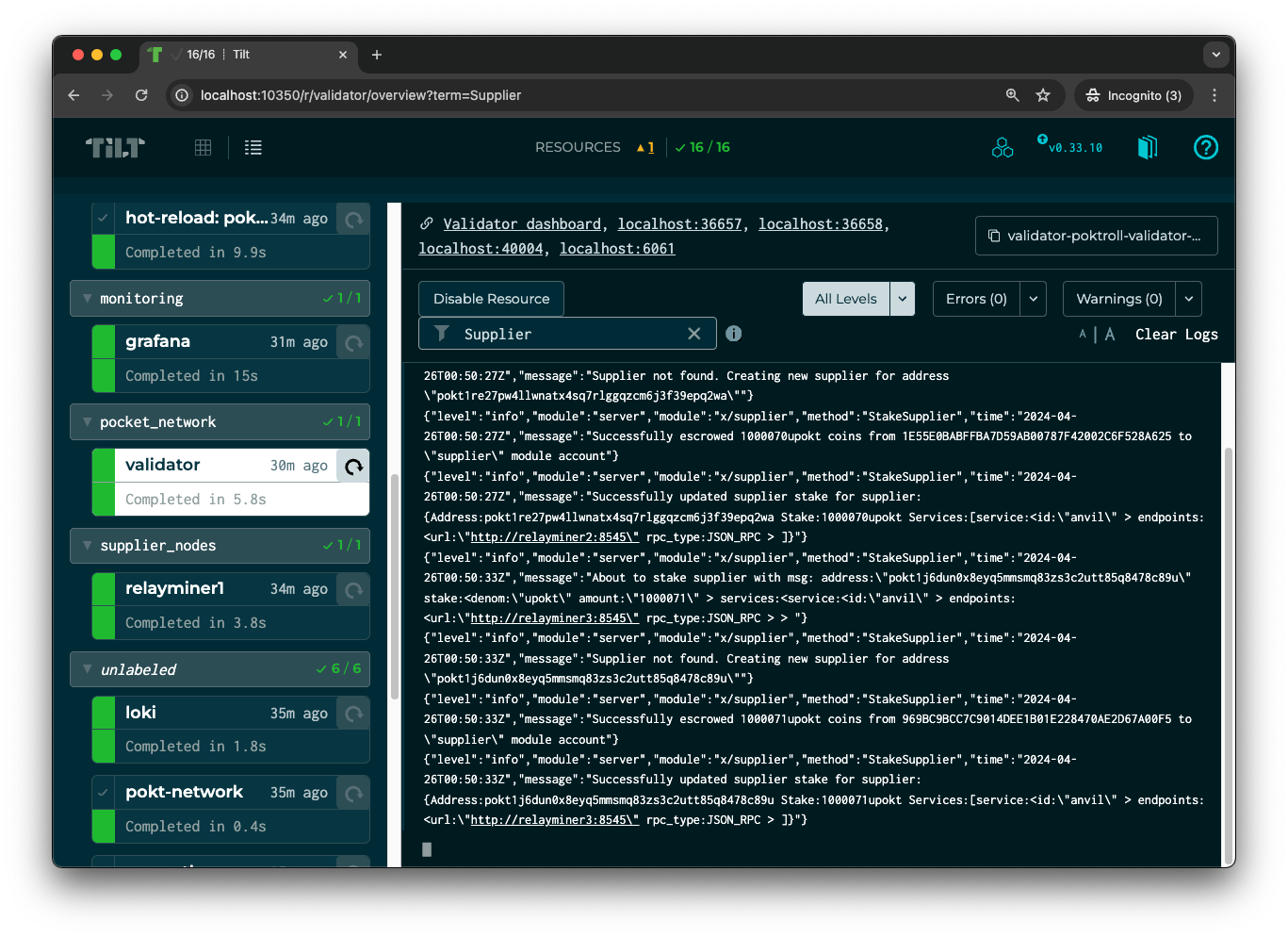1288x937 pixels.
Task: Open localhost:6061 endpoint link
Action: click(617, 249)
